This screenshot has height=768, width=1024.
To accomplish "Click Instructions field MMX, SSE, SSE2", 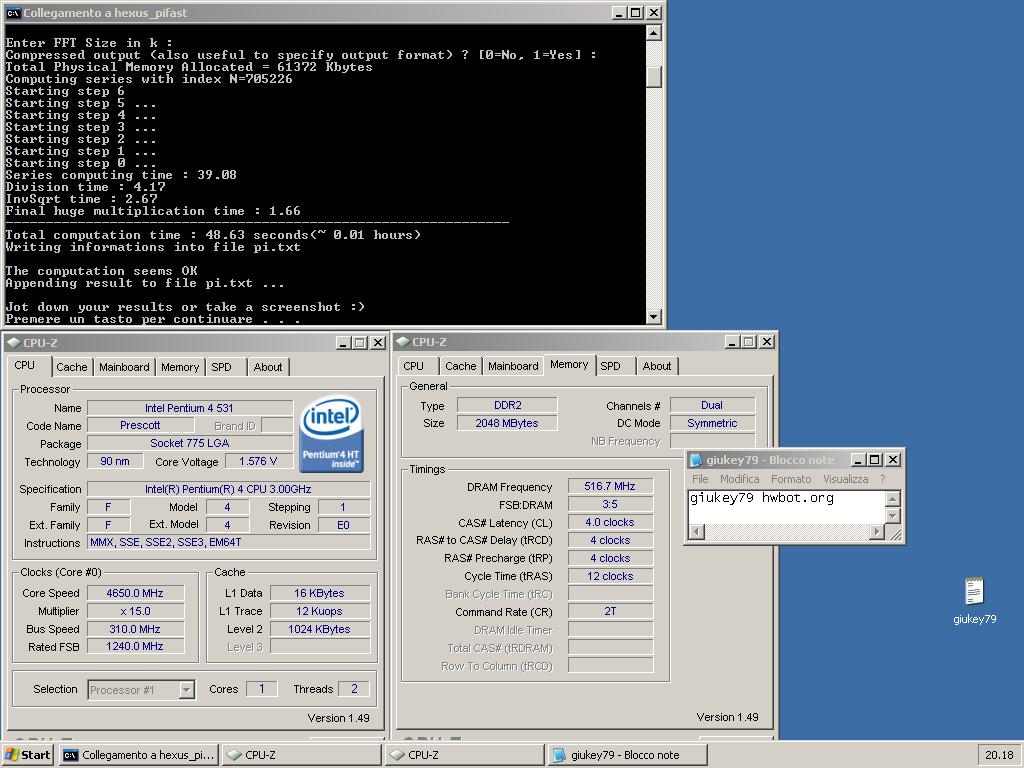I will (229, 542).
